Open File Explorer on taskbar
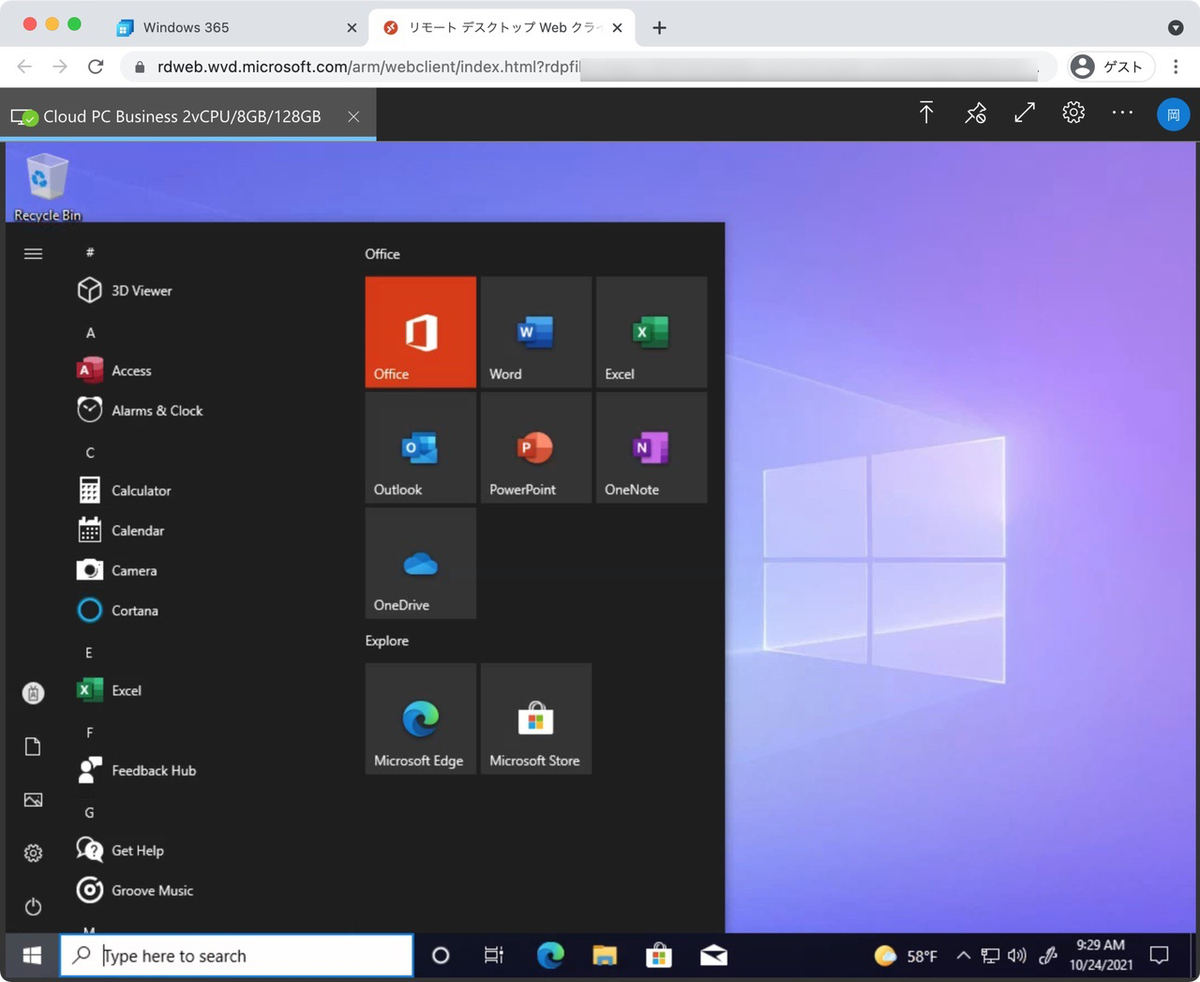The image size is (1200, 982). [604, 956]
